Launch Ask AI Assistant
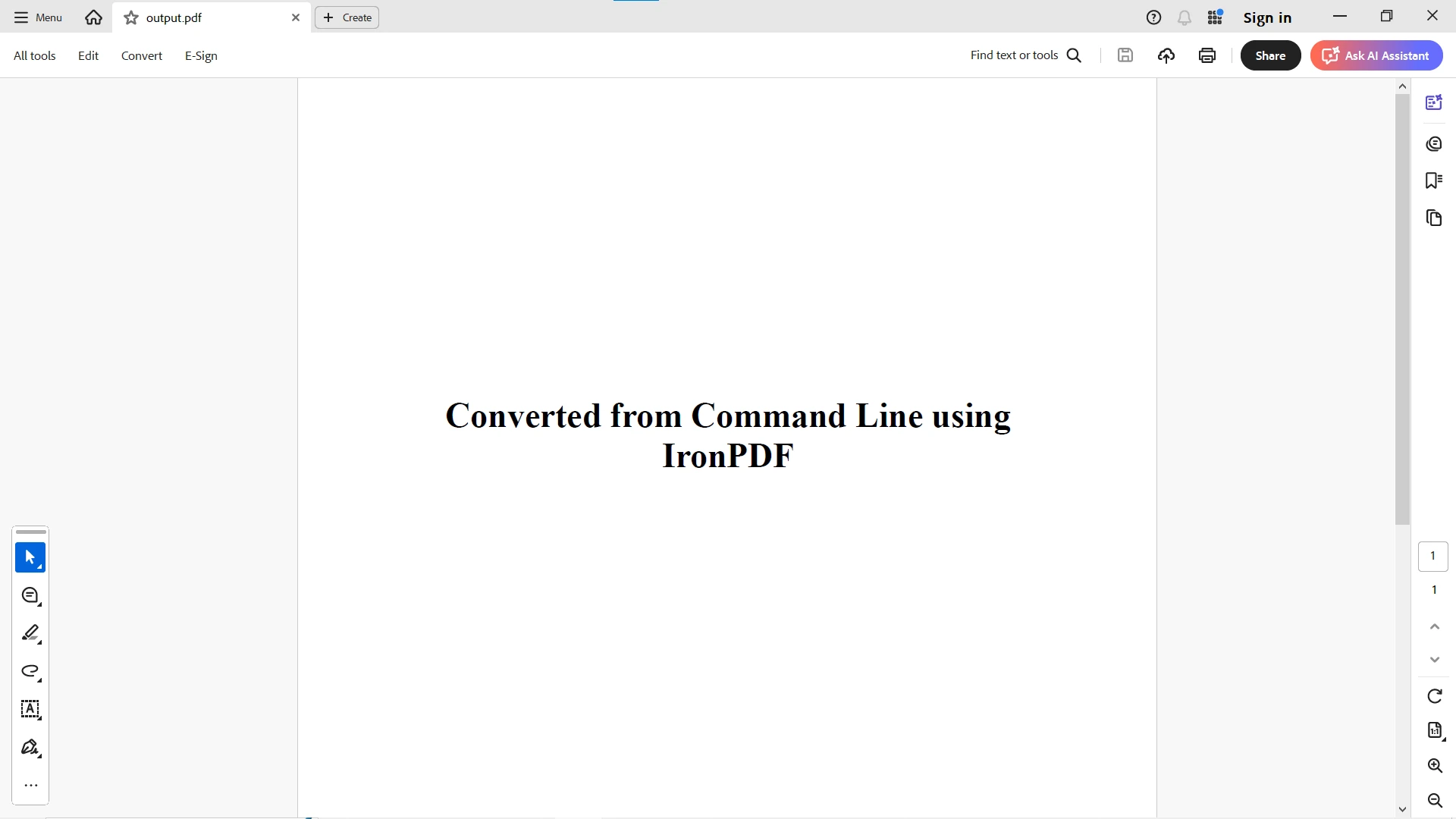Screen dimensions: 1456x819 coord(1376,55)
